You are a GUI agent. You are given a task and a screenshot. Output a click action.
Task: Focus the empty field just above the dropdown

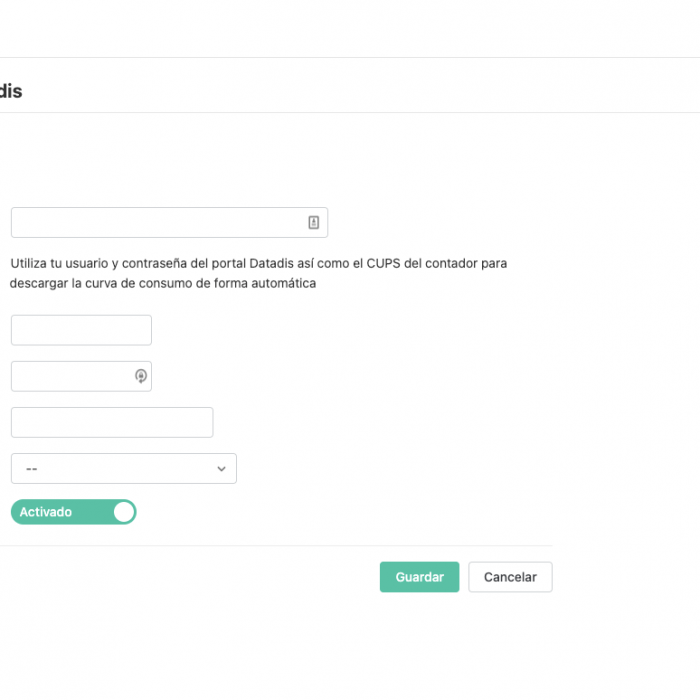(112, 422)
